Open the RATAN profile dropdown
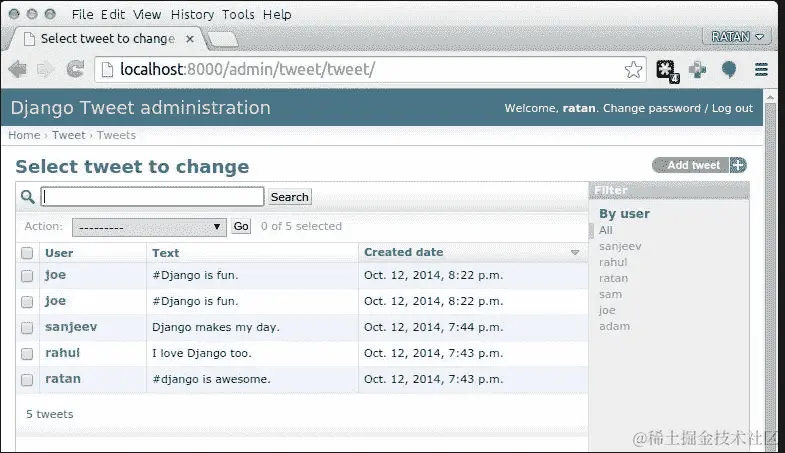785x453 pixels. click(x=736, y=37)
